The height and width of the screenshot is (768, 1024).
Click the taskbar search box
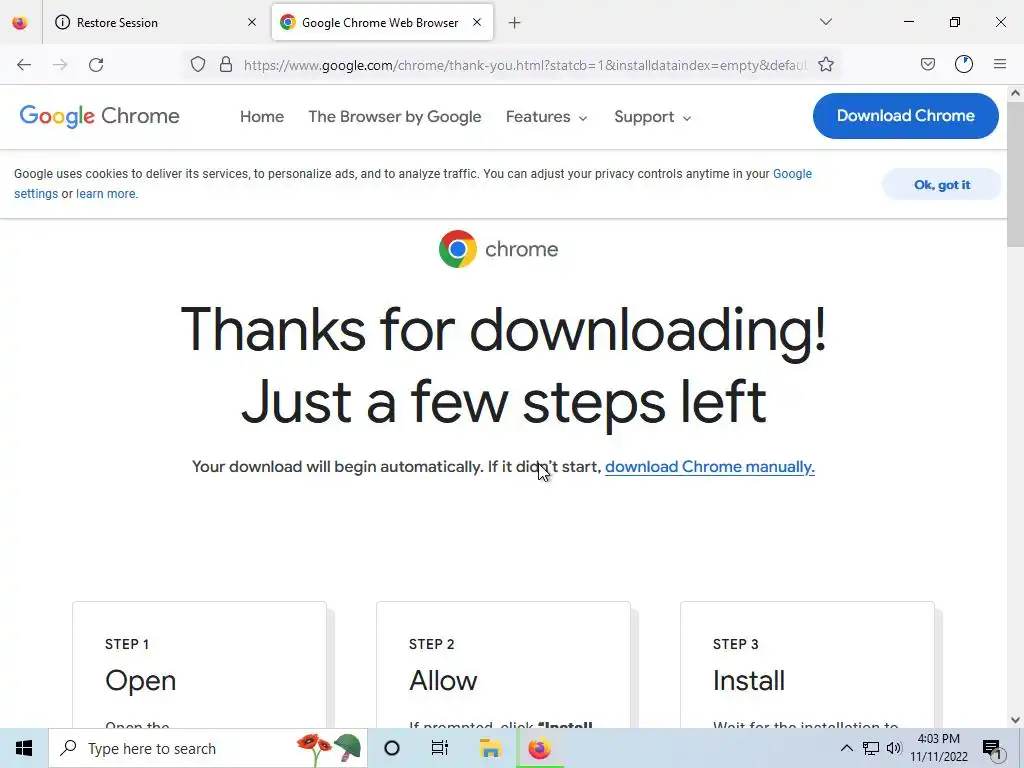click(208, 748)
